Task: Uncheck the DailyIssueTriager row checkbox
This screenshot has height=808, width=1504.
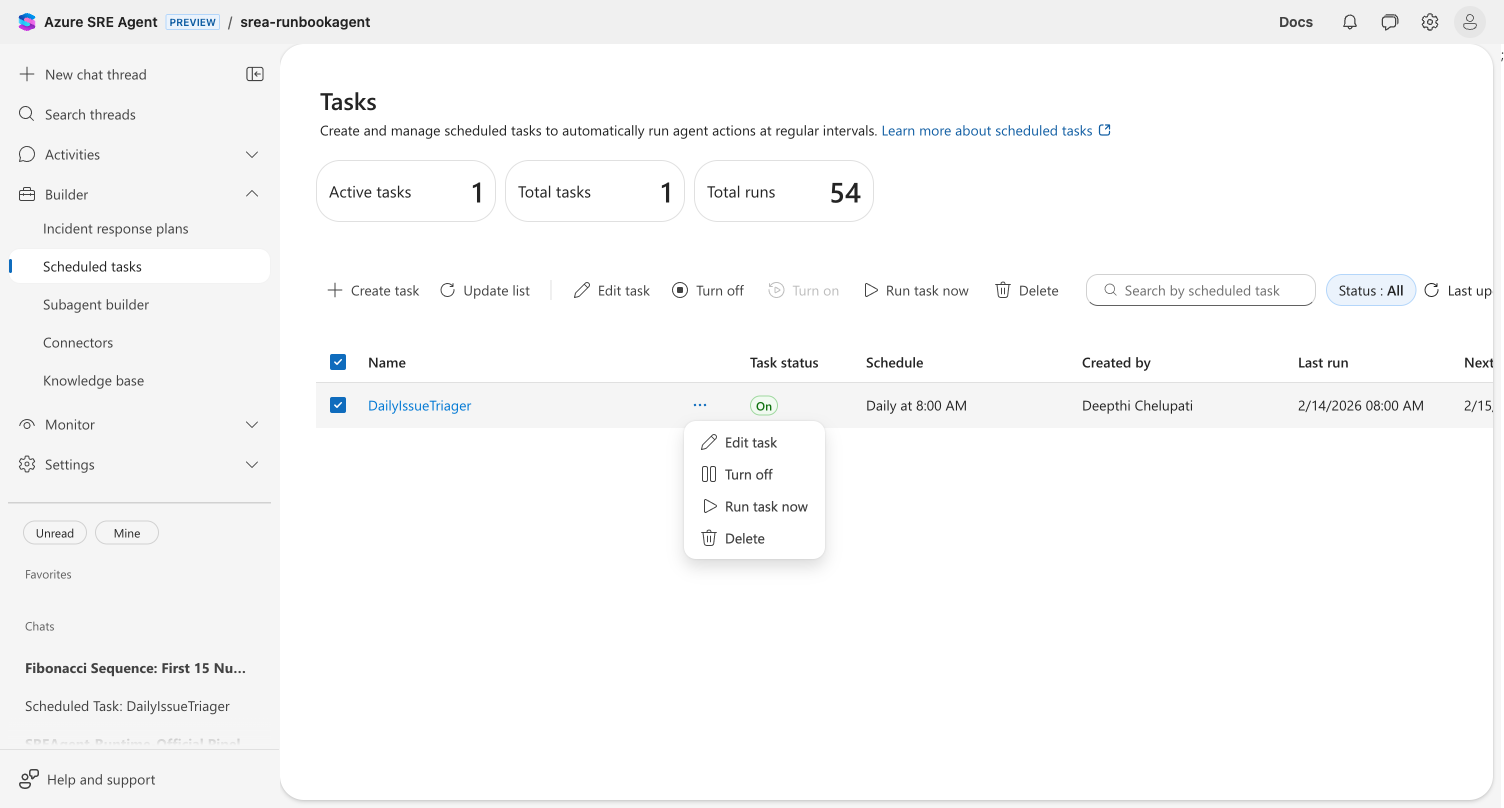Action: pos(338,405)
